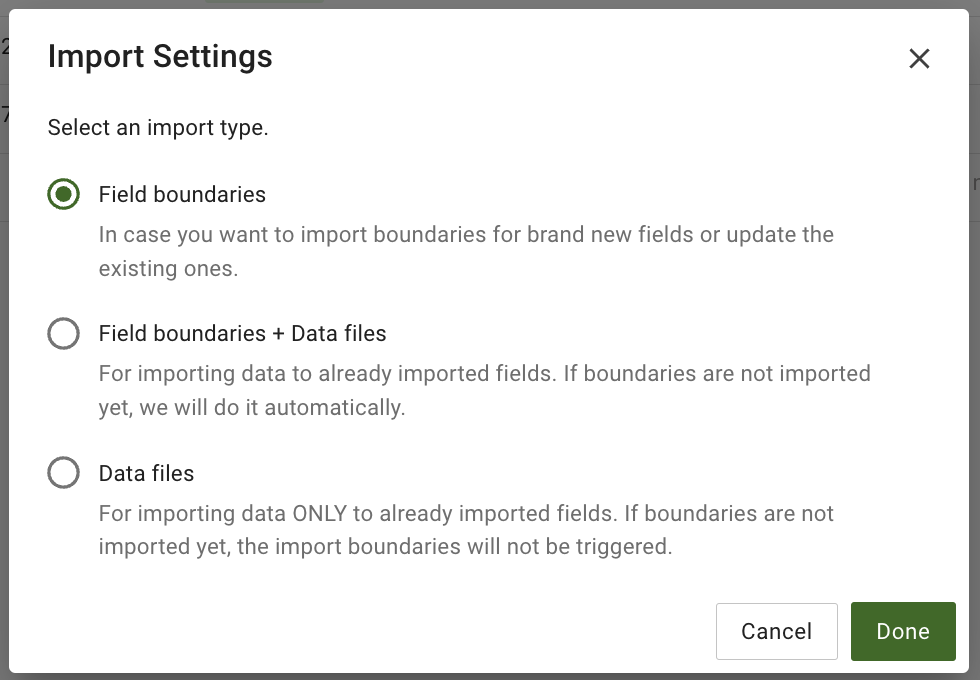Click the "existing ones." description line

coord(168,270)
